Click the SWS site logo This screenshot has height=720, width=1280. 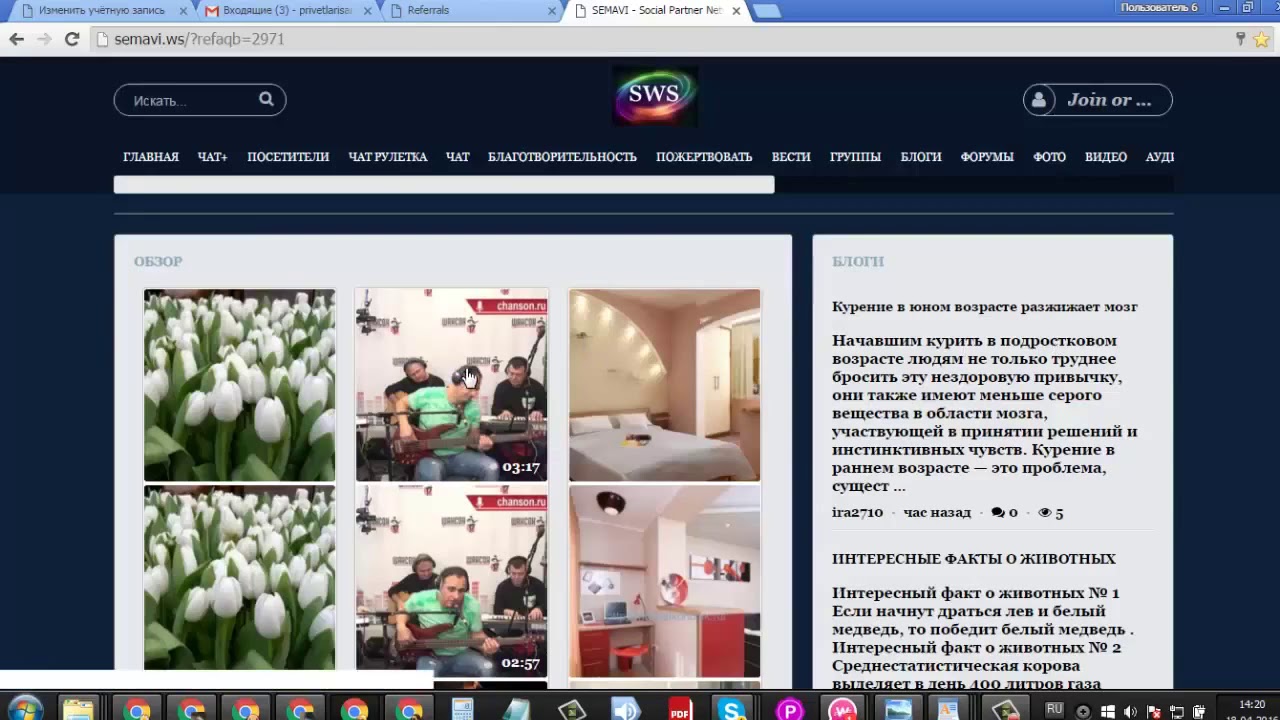point(654,96)
